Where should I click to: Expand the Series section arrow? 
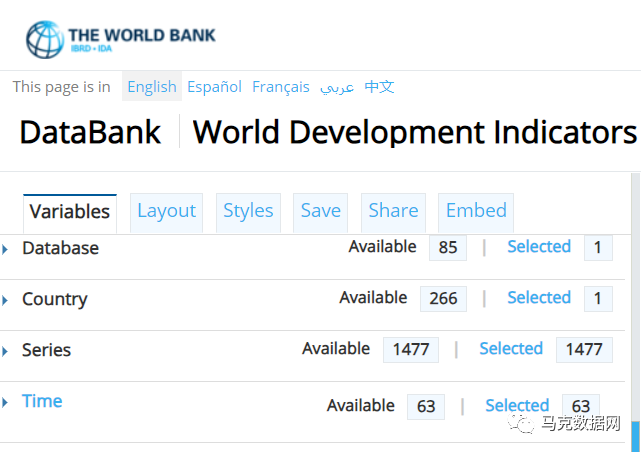(5, 351)
